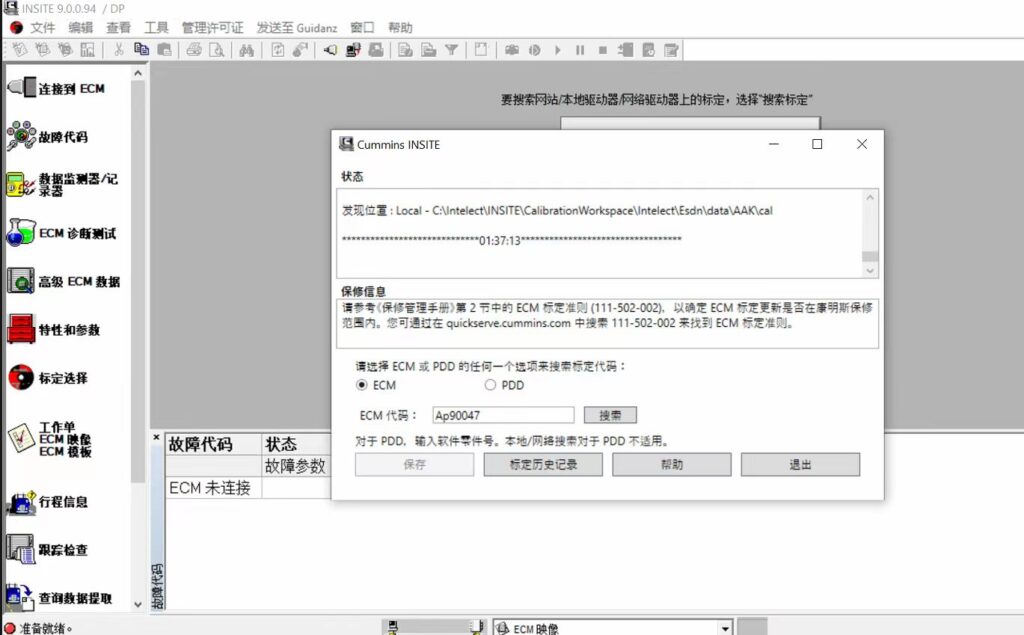Click the 搜索 (Search) button
Viewport: 1024px width, 635px height.
(x=610, y=415)
